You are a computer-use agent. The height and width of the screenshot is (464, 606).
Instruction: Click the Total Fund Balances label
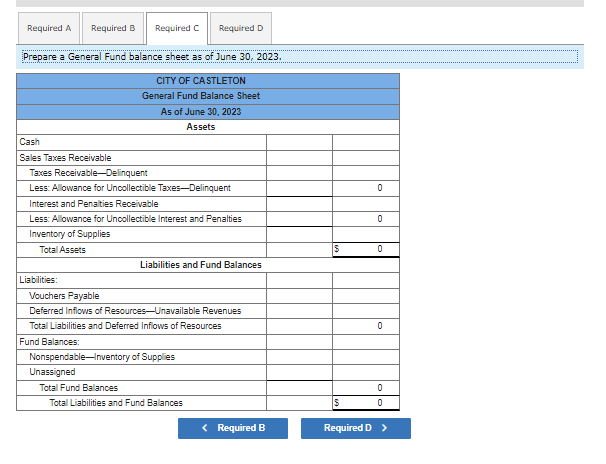coord(78,388)
